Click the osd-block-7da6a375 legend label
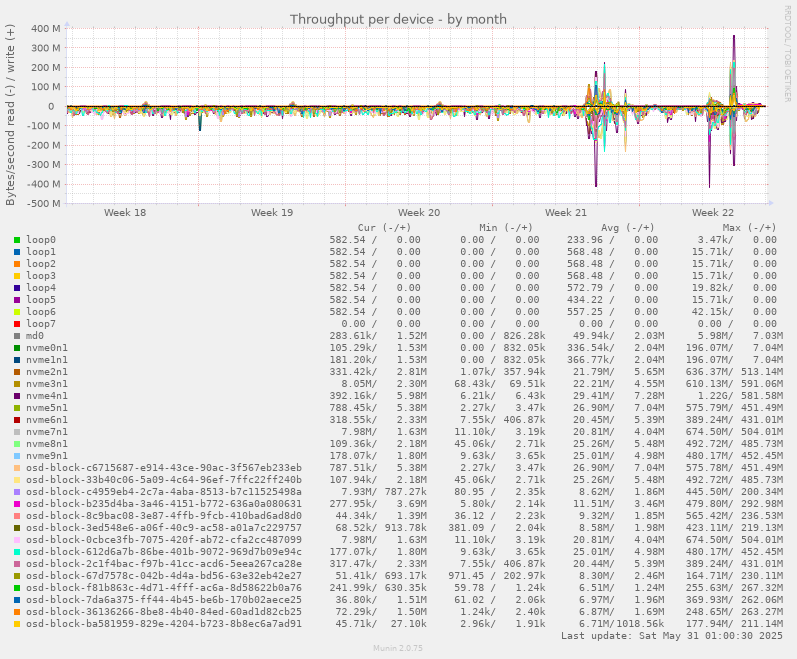Screen dimensions: 797x659 tap(164, 600)
